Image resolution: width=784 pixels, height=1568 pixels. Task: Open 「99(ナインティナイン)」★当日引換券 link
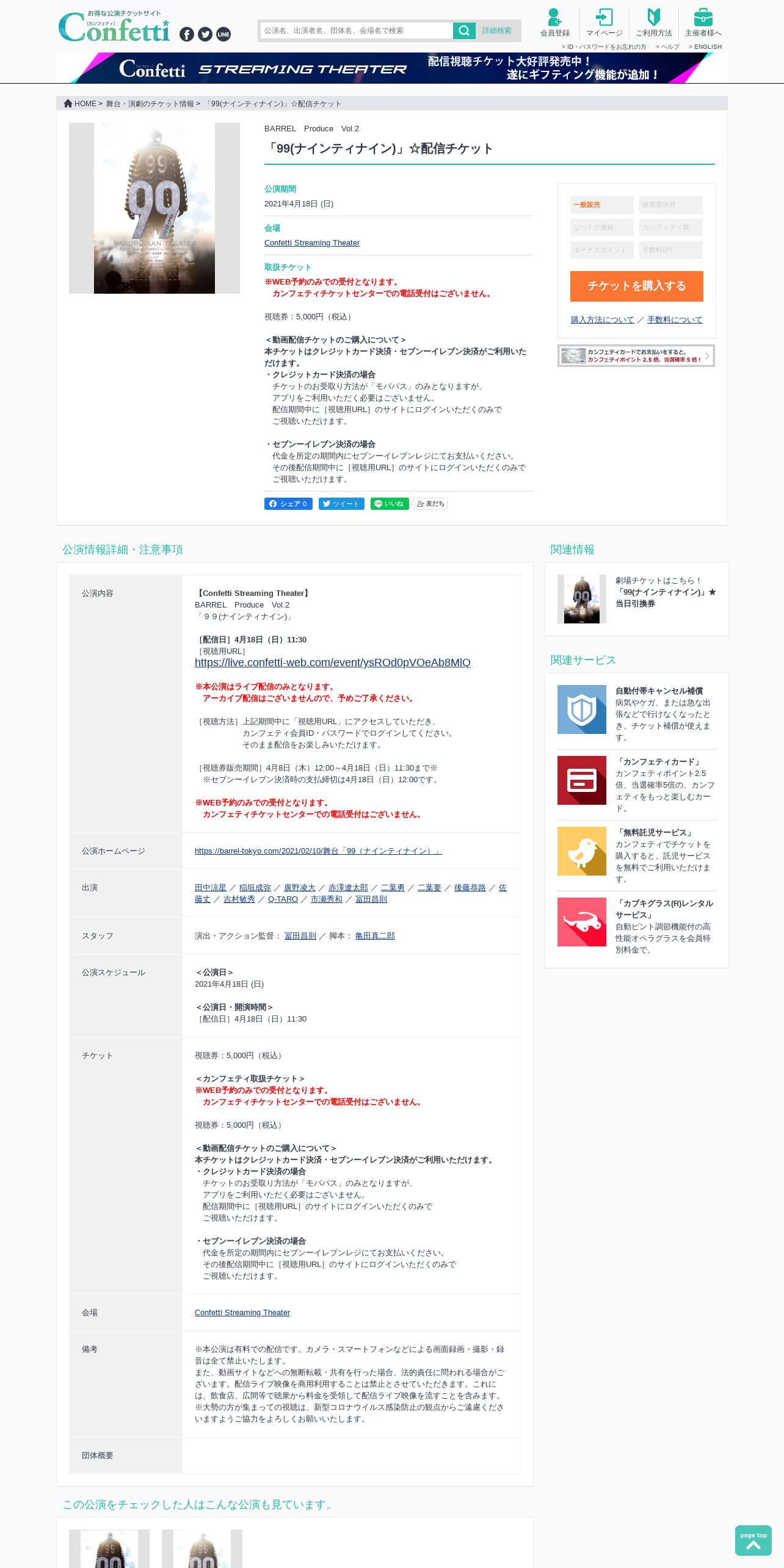pyautogui.click(x=666, y=598)
